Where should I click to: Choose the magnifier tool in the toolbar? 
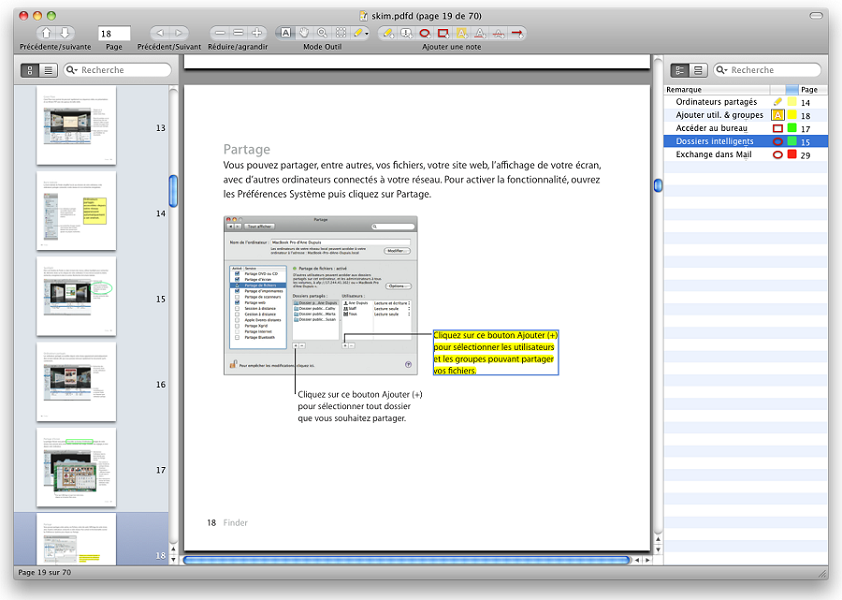[322, 33]
